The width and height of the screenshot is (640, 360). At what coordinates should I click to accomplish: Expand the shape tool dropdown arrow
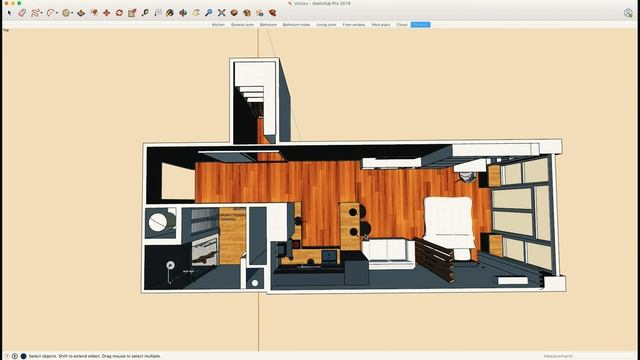pyautogui.click(x=72, y=13)
